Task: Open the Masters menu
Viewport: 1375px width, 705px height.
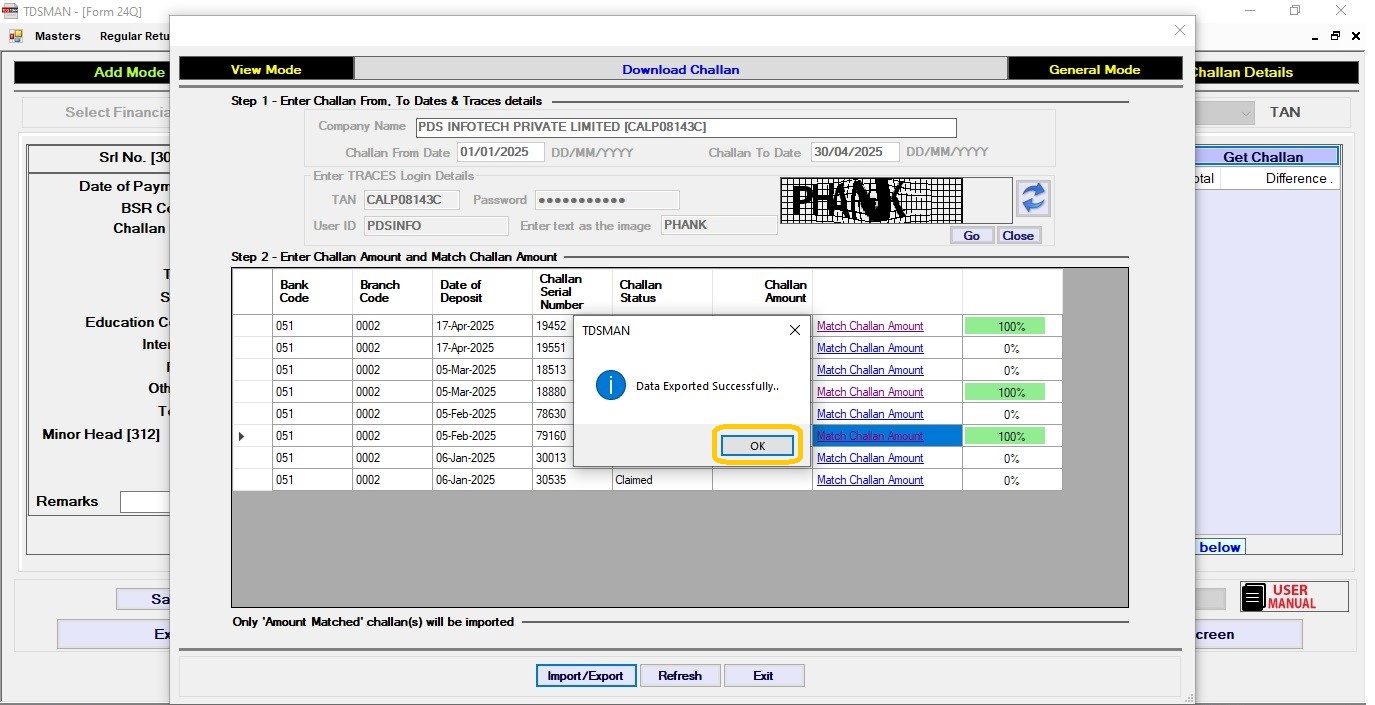Action: 57,36
